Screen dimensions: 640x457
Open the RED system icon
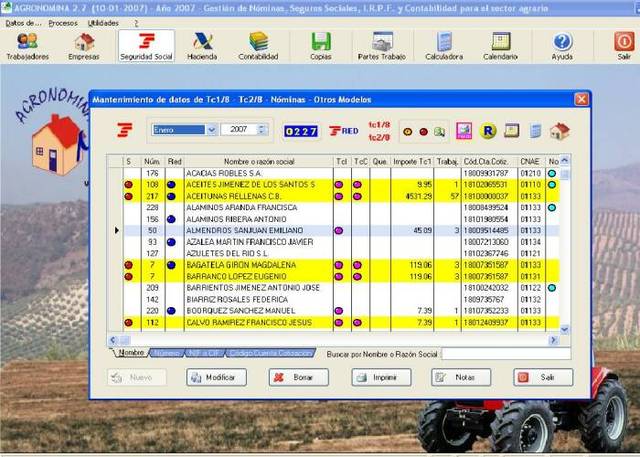click(x=344, y=131)
